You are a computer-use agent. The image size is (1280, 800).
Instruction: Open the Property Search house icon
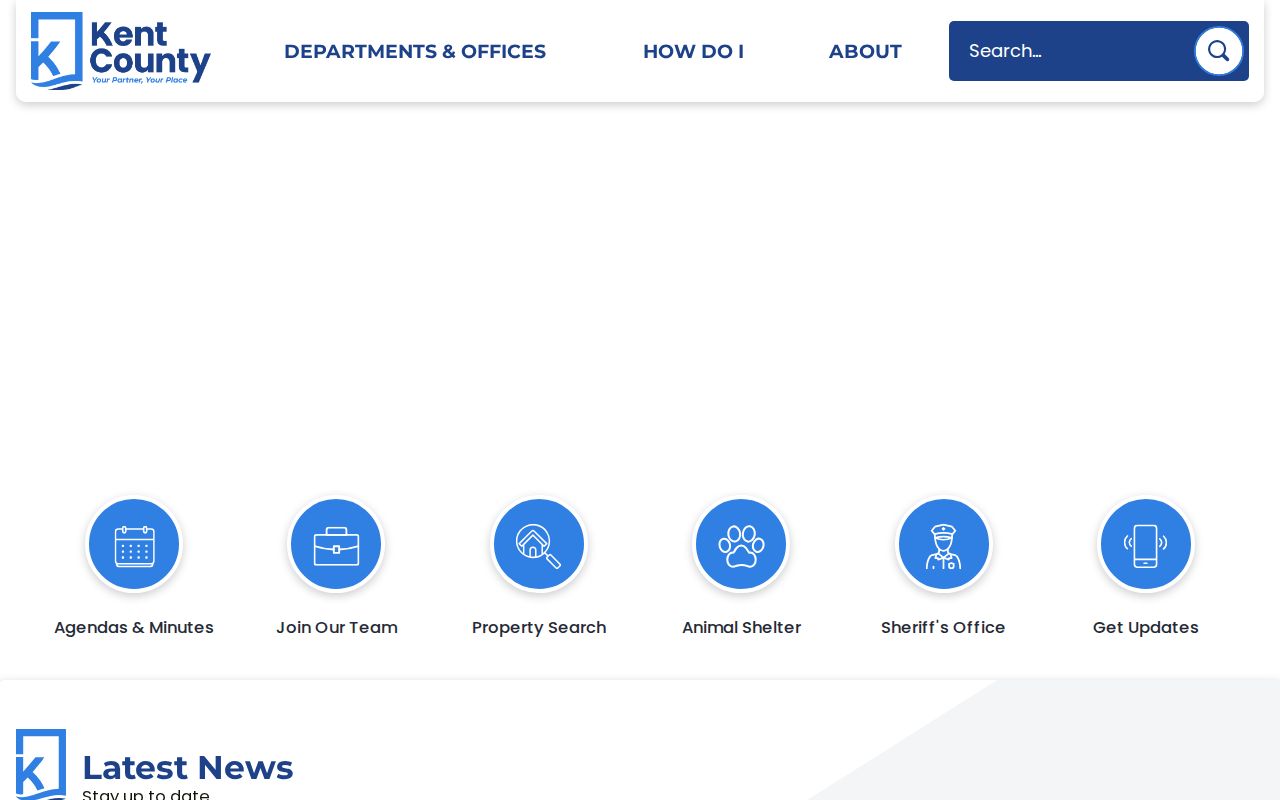point(539,545)
